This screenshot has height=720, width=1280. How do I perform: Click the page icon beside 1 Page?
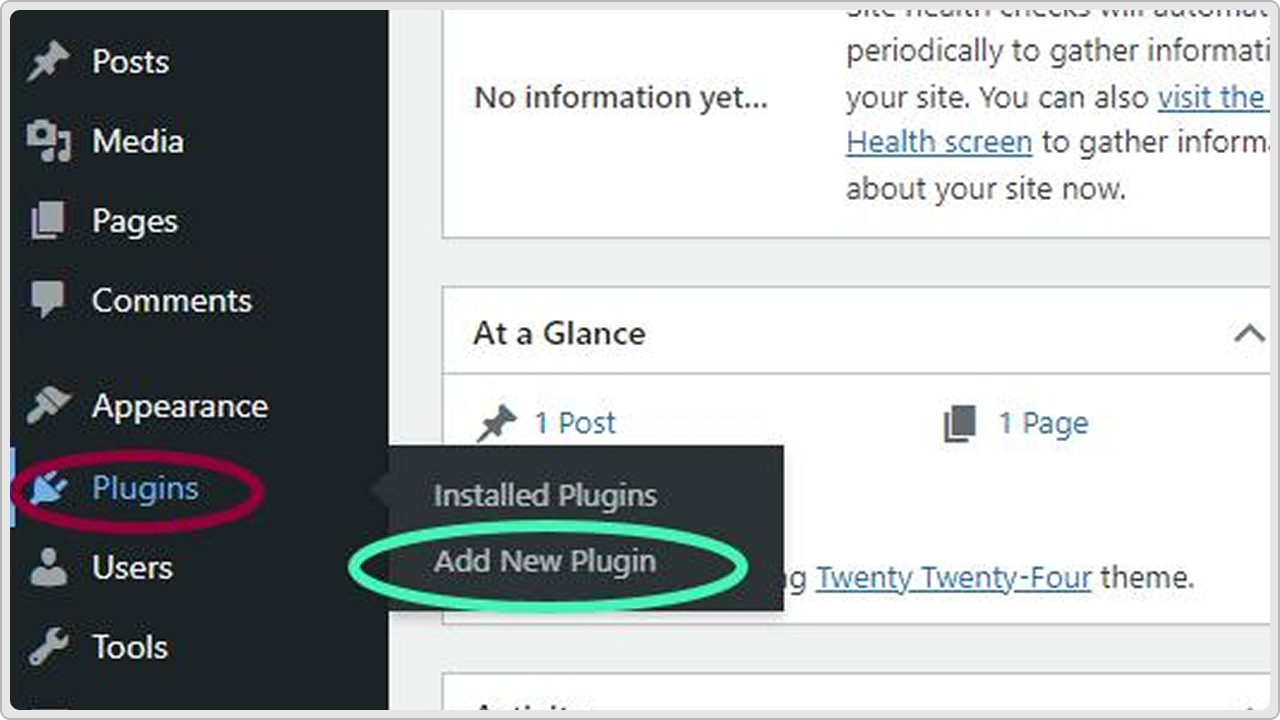[x=961, y=422]
